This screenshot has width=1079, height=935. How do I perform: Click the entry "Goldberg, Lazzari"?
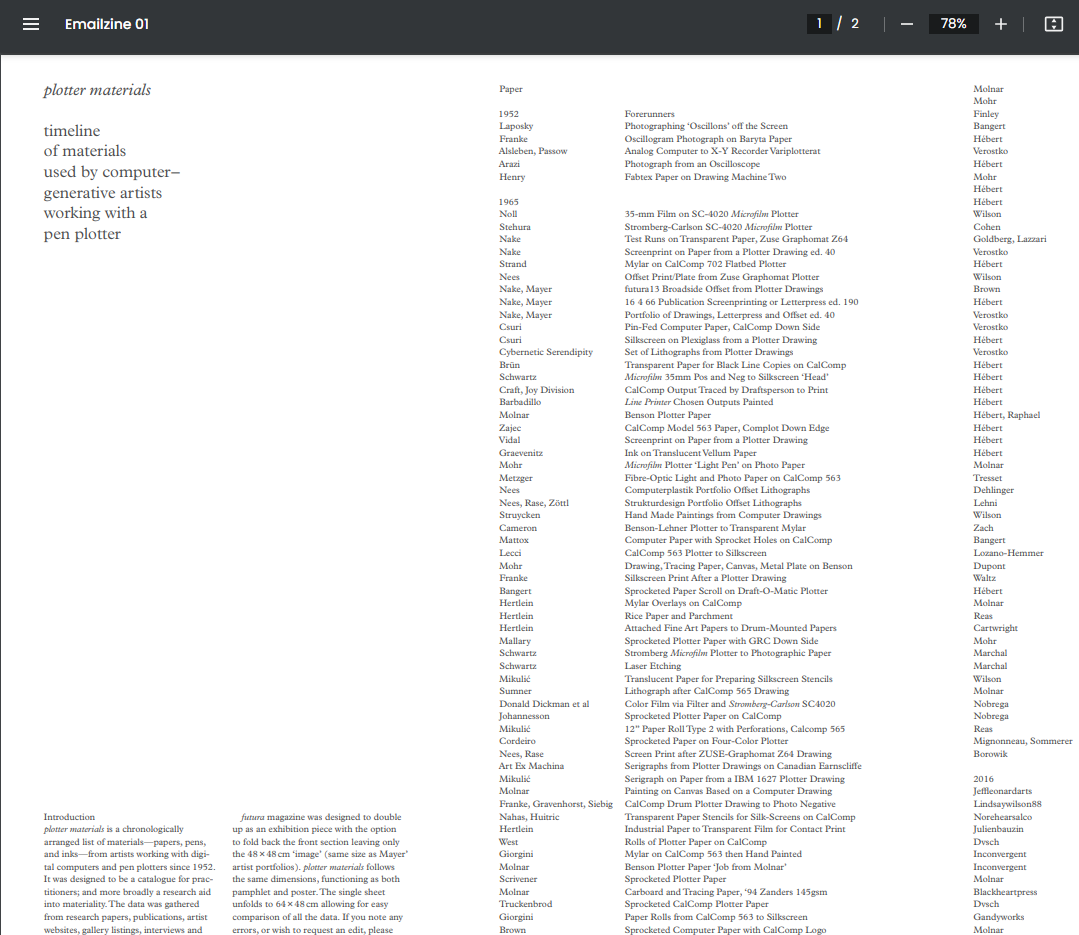click(1009, 239)
